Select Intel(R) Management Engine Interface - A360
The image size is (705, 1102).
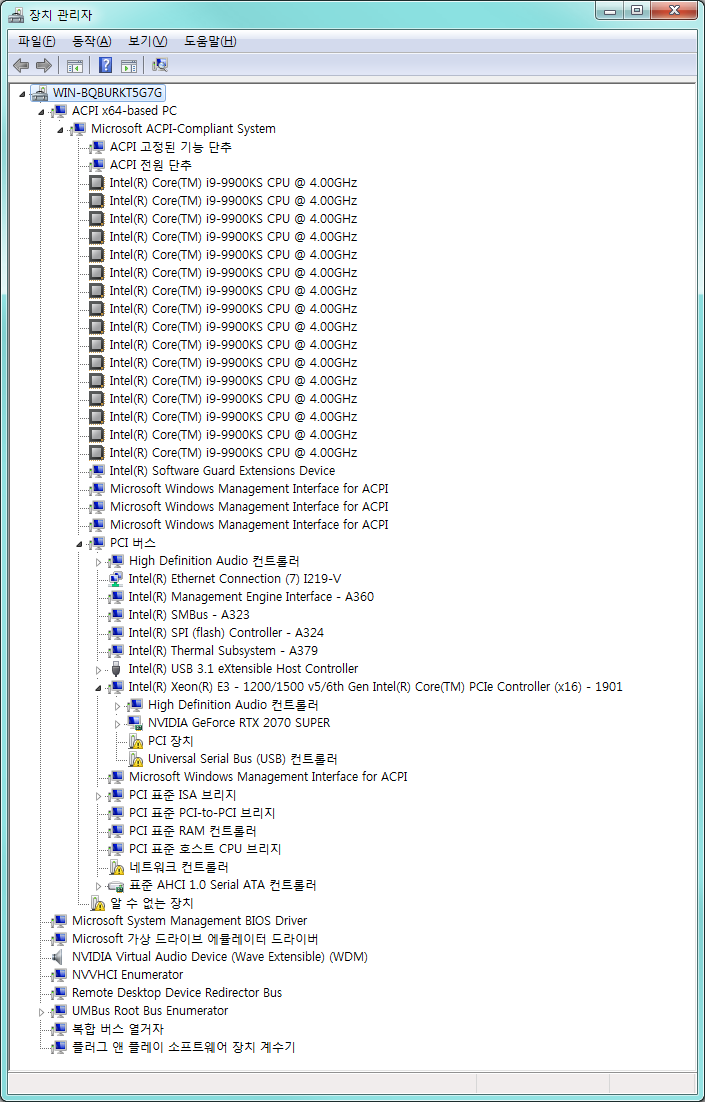pyautogui.click(x=251, y=597)
